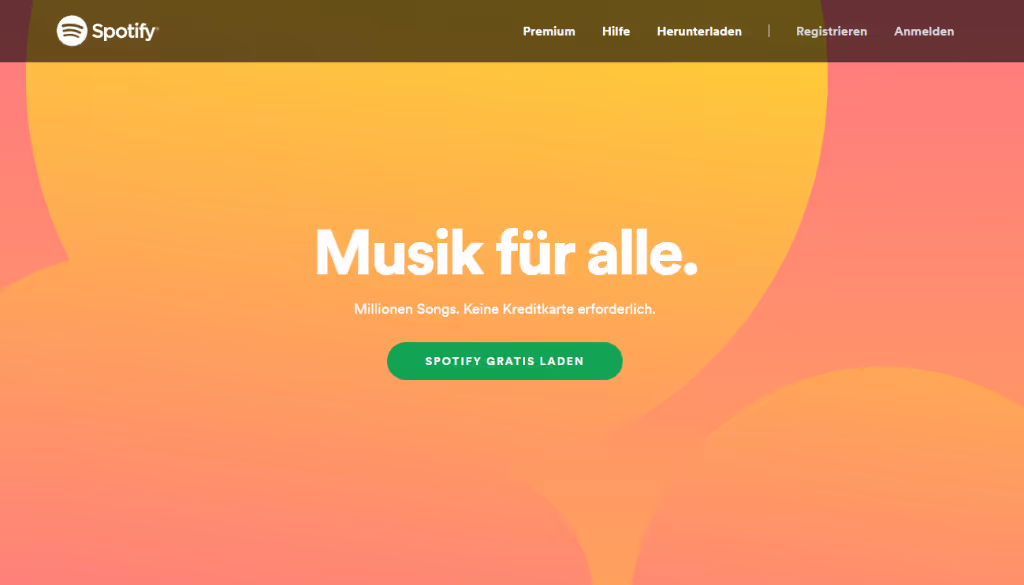Open the Premium page from navigation
Image resolution: width=1024 pixels, height=585 pixels.
pos(549,31)
